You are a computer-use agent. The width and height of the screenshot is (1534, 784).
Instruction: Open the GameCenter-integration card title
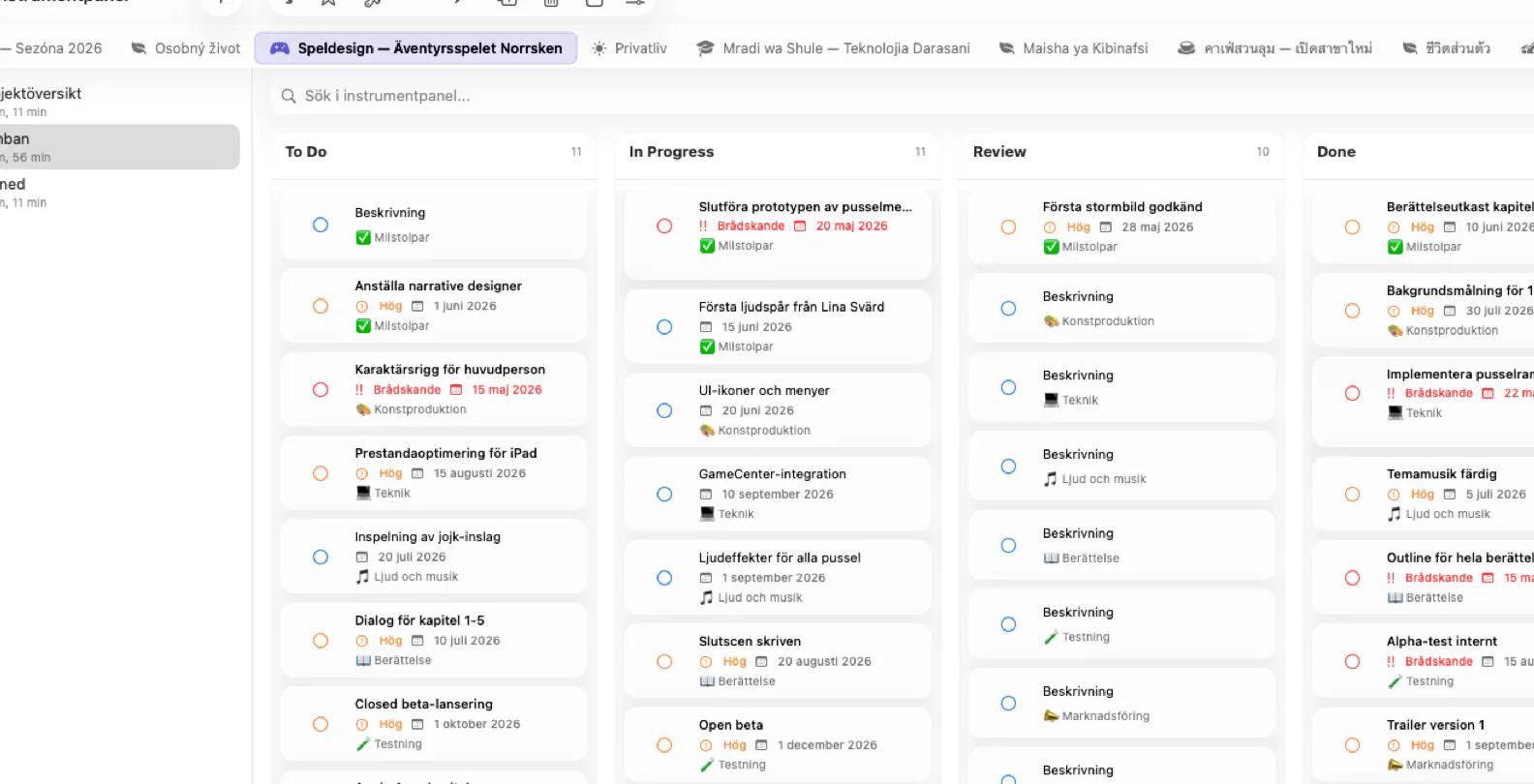click(772, 473)
